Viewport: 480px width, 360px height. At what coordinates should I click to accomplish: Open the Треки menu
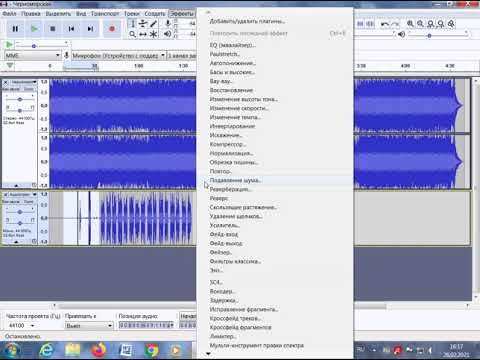click(x=132, y=14)
